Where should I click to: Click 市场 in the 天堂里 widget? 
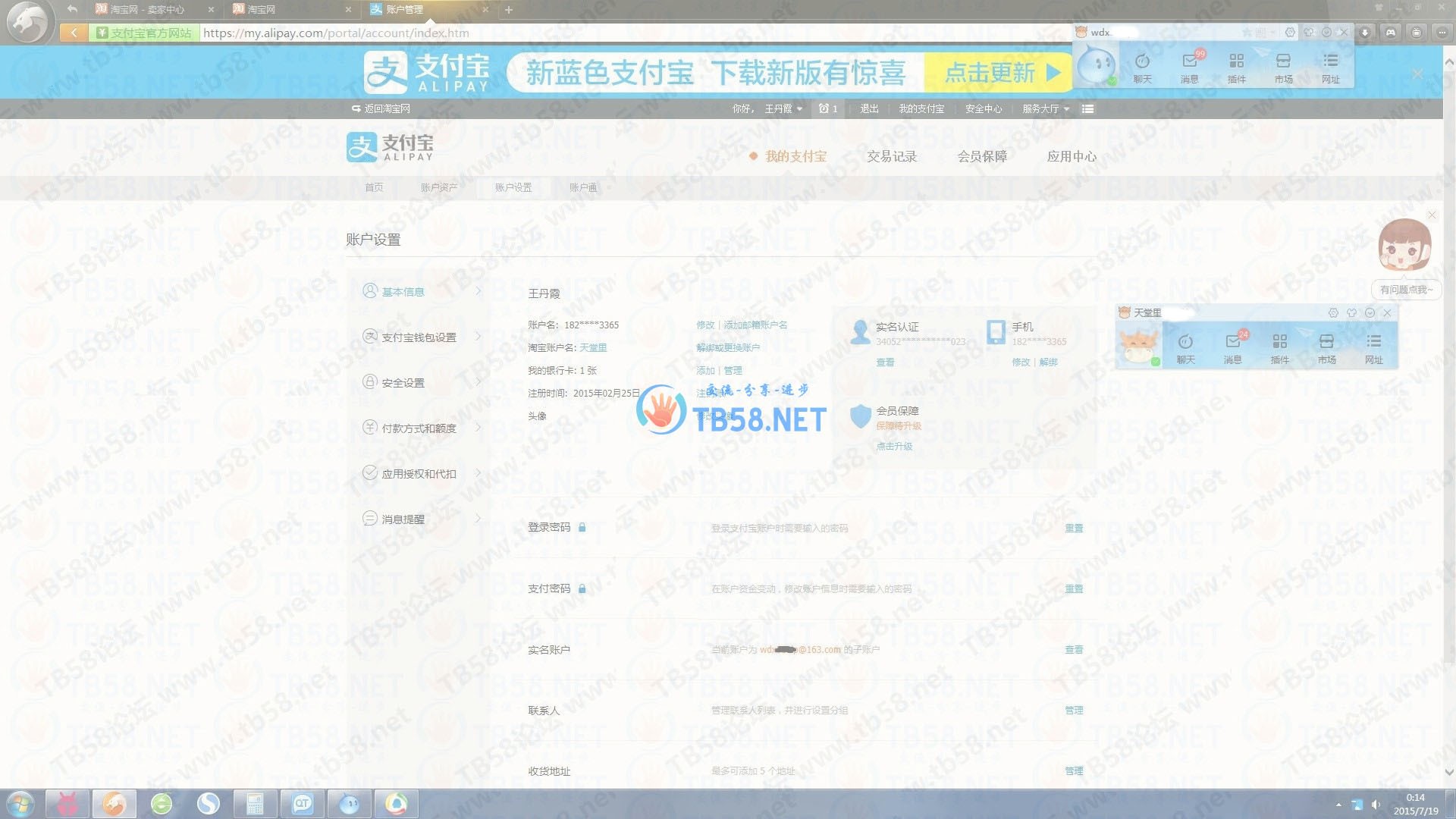(x=1326, y=348)
